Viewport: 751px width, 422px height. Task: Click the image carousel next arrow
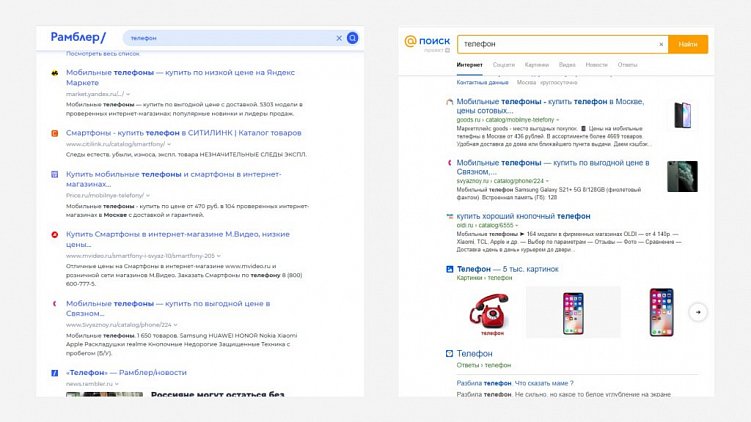[x=698, y=312]
